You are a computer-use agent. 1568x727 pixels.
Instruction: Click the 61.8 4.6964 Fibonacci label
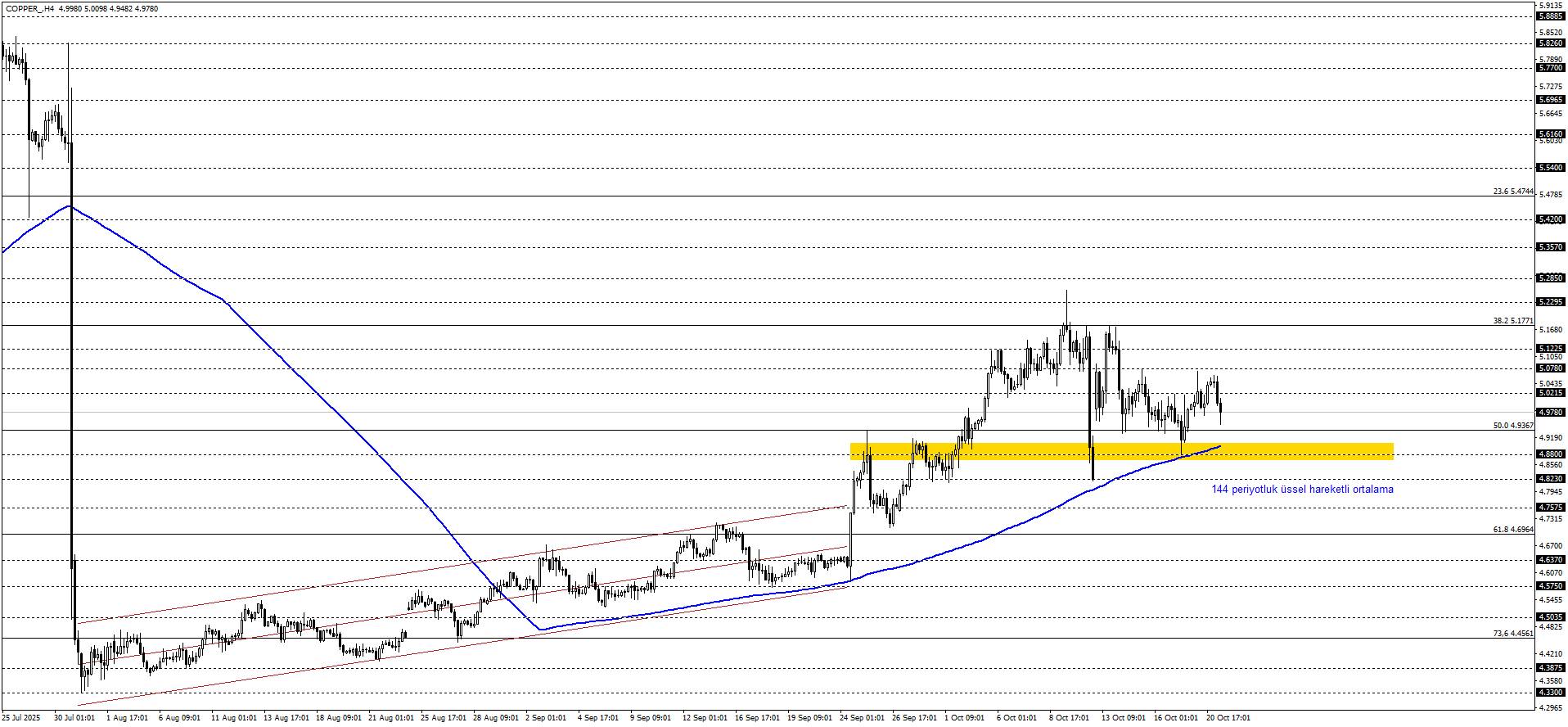click(1512, 530)
